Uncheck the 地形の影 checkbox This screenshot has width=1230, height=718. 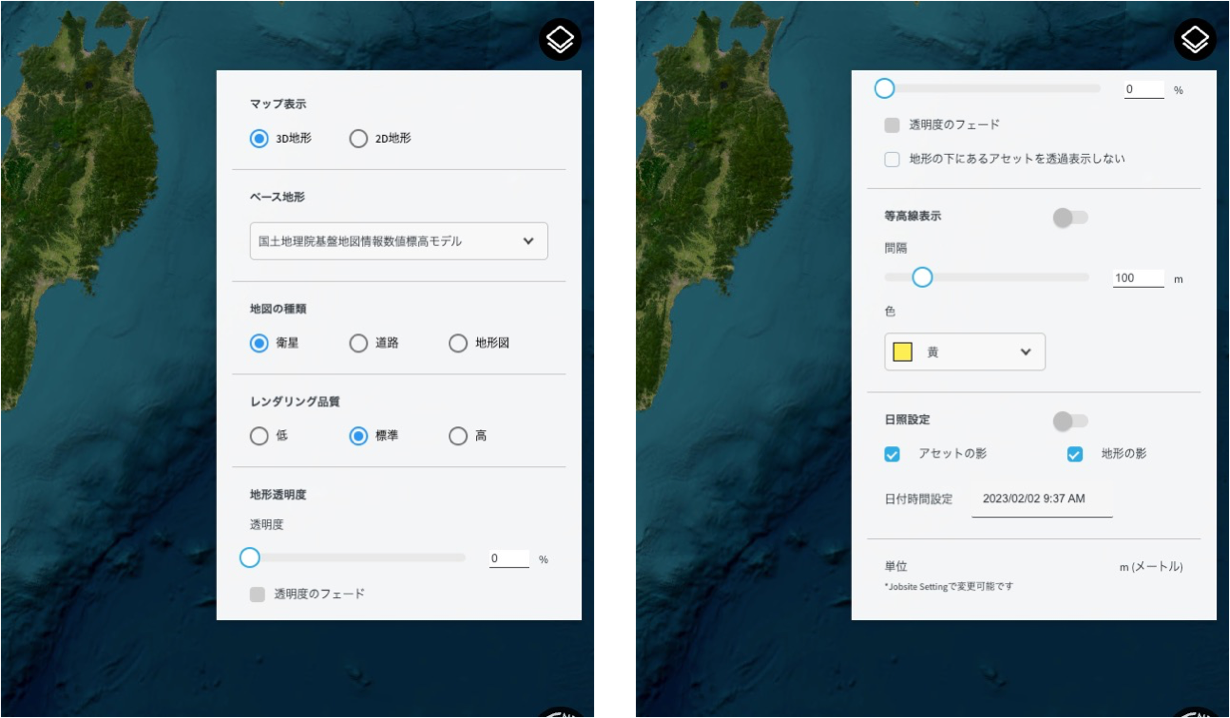point(1075,454)
